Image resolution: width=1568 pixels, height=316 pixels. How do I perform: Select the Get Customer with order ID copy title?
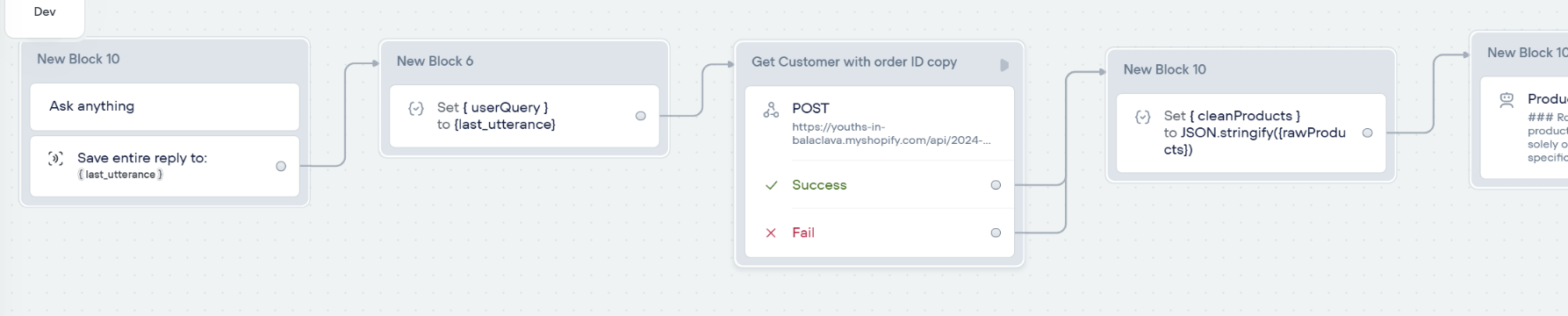854,62
